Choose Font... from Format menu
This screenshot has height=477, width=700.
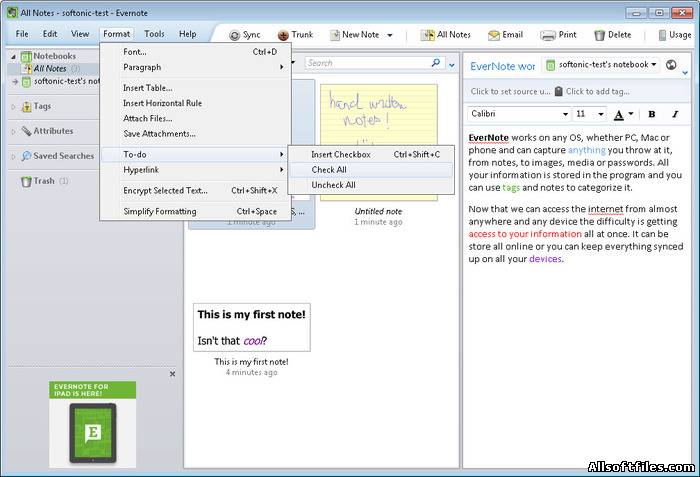tap(195, 52)
